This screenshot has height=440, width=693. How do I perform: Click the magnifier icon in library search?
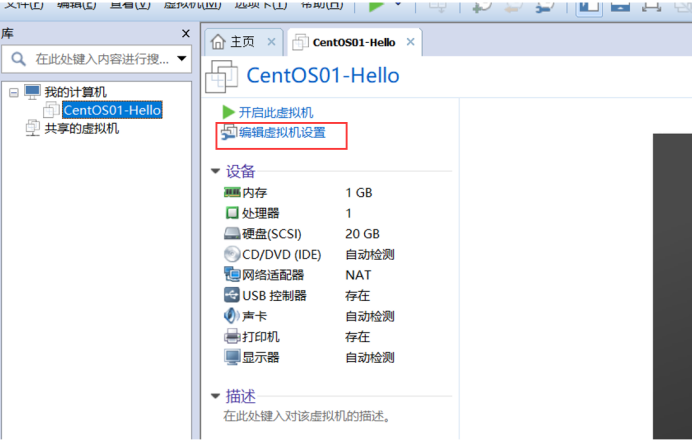[x=18, y=59]
